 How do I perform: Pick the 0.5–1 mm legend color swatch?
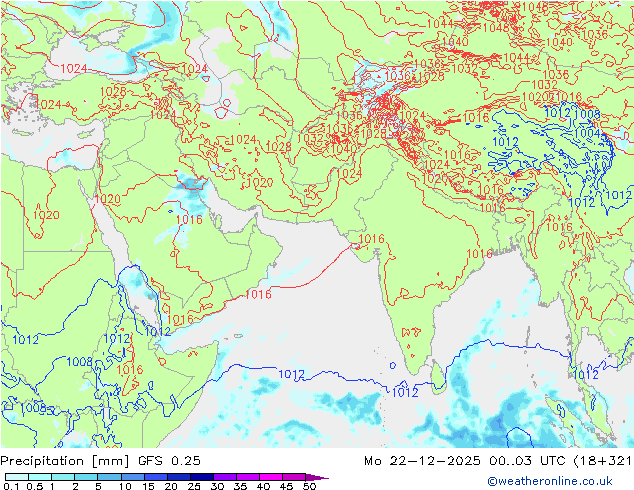(x=40, y=477)
